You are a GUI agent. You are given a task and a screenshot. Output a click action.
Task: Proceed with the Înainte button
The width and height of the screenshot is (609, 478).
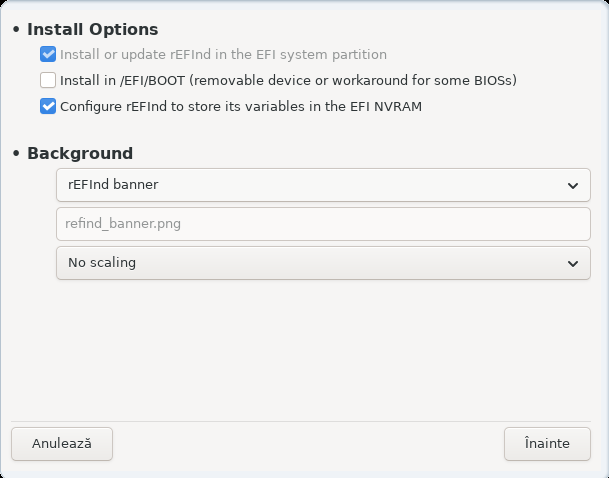(x=547, y=444)
